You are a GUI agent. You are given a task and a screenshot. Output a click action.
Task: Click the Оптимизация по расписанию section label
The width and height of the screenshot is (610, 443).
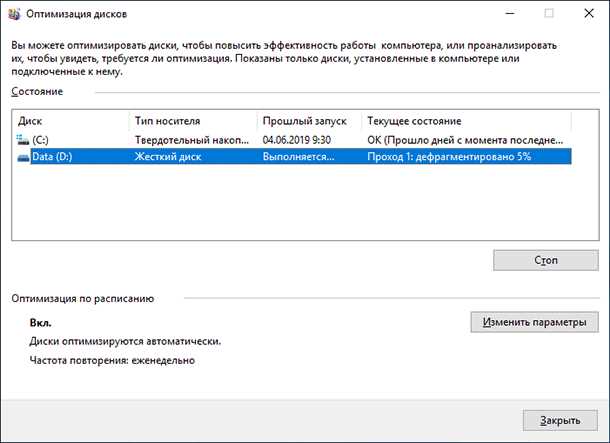tap(83, 298)
